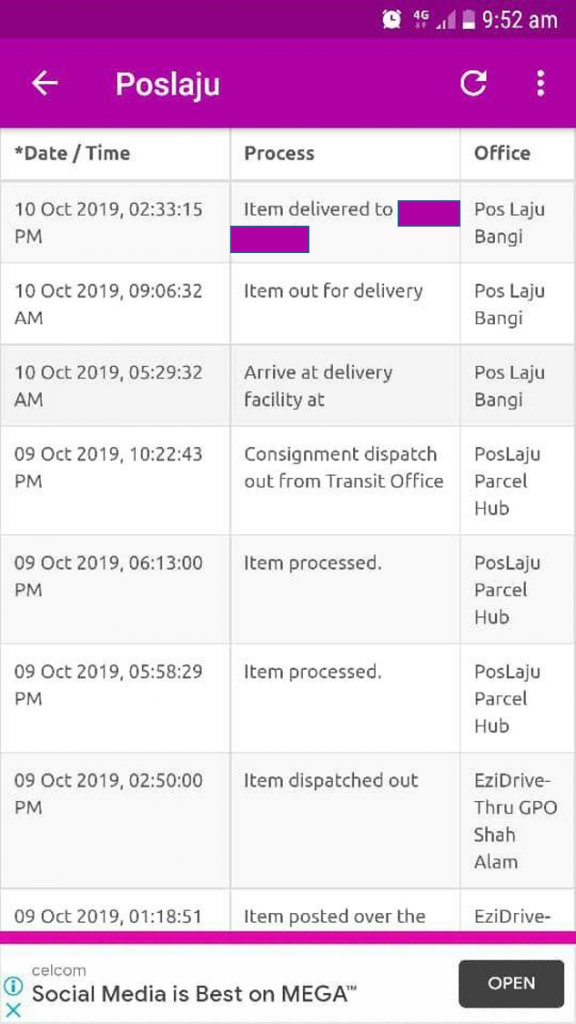Screen dimensions: 576x1024
Task: Open the three-dot overflow menu
Action: coord(540,84)
